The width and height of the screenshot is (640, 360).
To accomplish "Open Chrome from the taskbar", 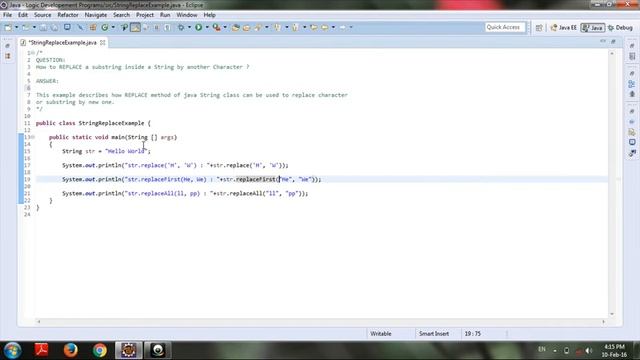I will tap(100, 350).
